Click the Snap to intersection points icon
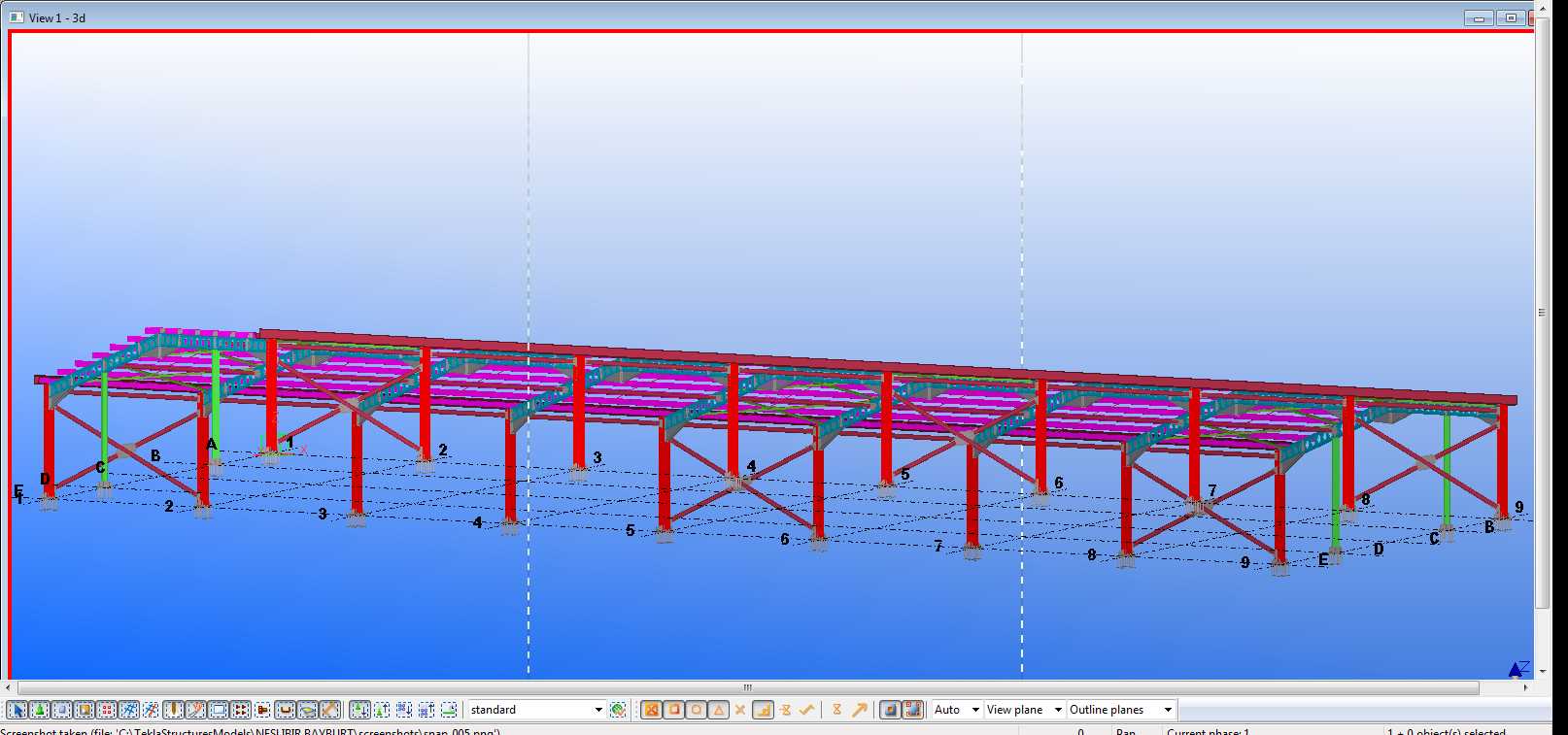Screen dimensions: 1568x735 739,710
